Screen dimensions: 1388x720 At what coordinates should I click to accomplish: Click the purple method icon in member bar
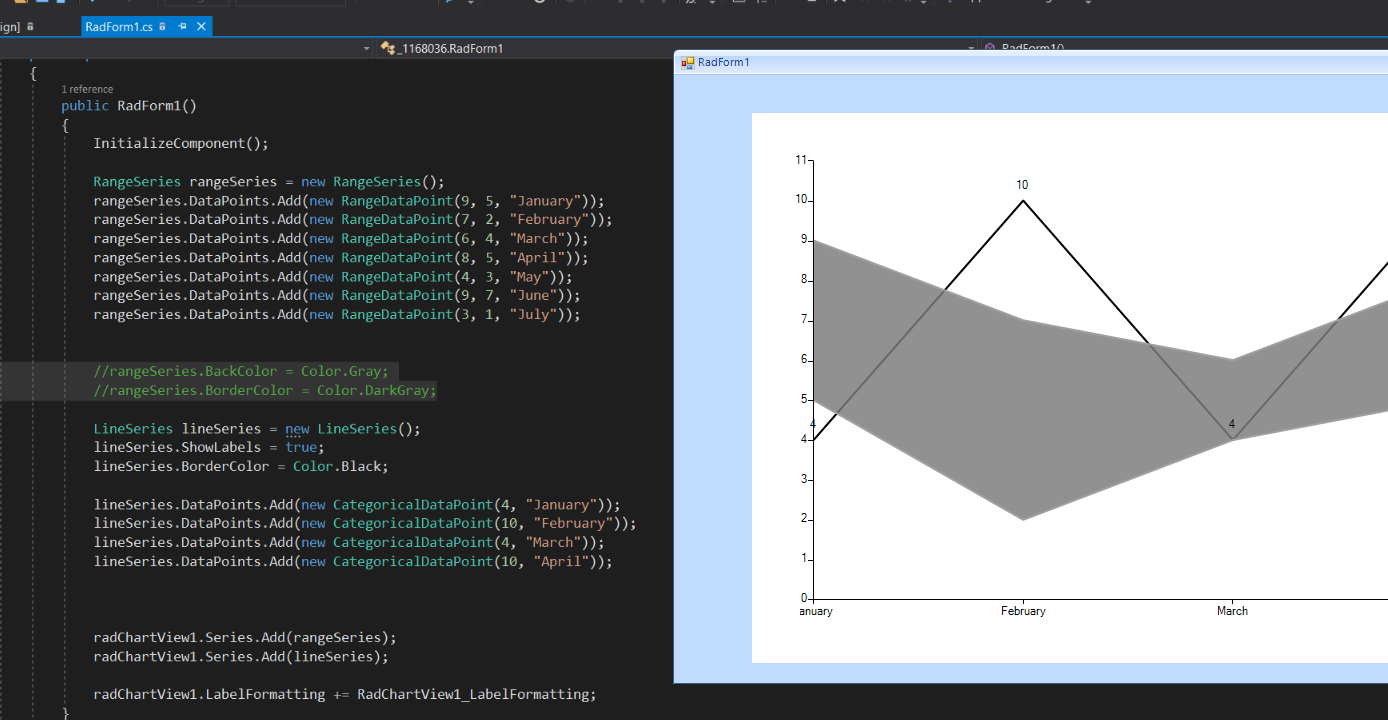coord(990,48)
